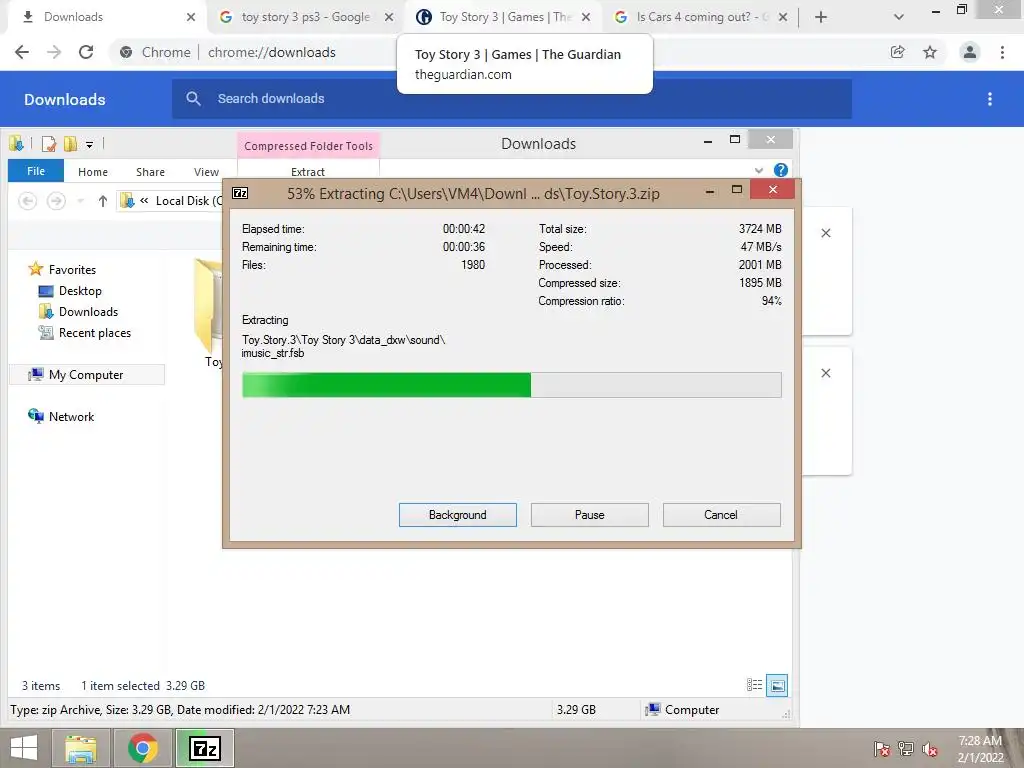Close the toy story 3 ps3 tab
Image resolution: width=1024 pixels, height=768 pixels.
coord(389,17)
